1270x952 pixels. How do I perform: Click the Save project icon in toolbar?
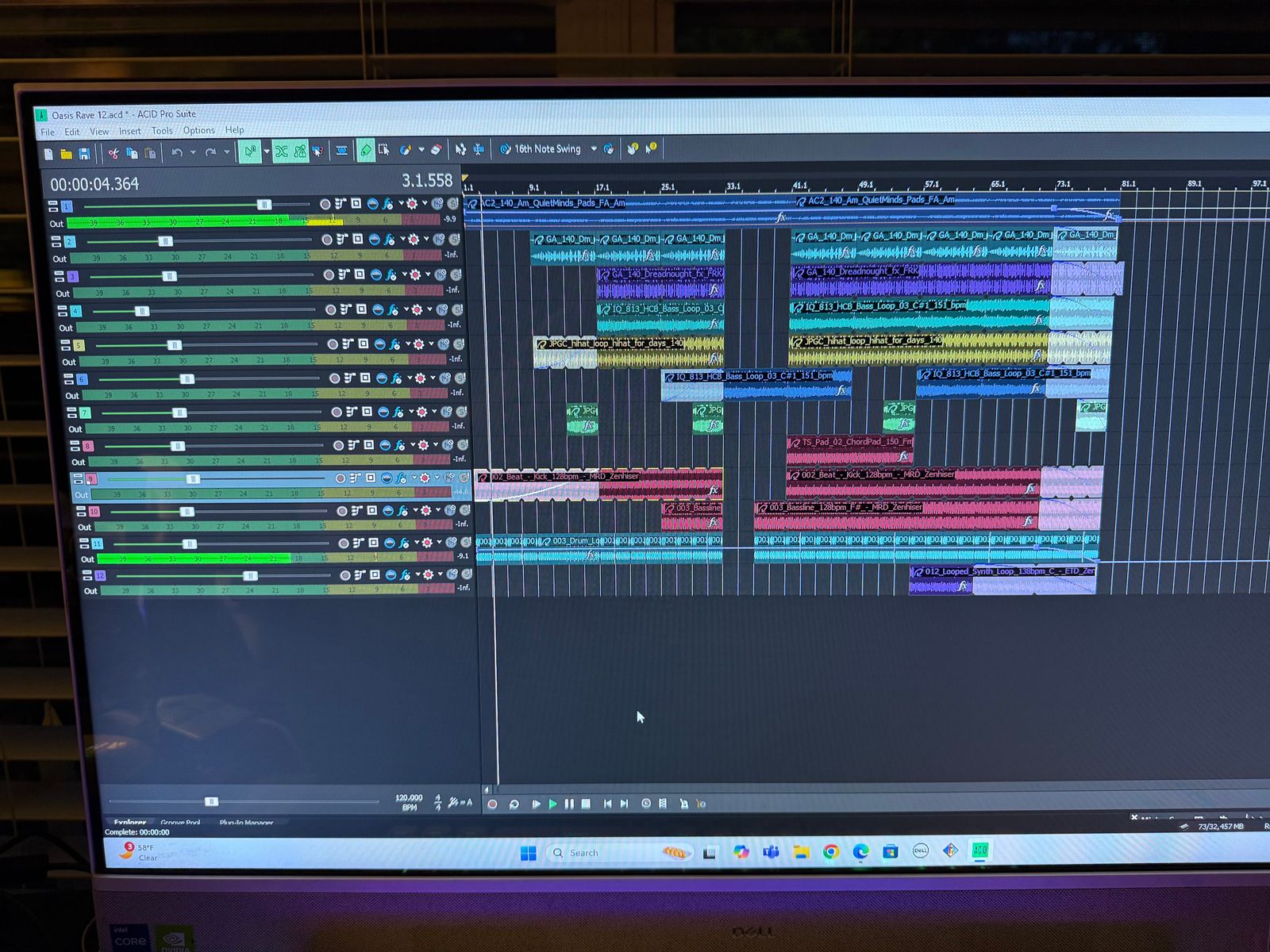click(x=84, y=154)
